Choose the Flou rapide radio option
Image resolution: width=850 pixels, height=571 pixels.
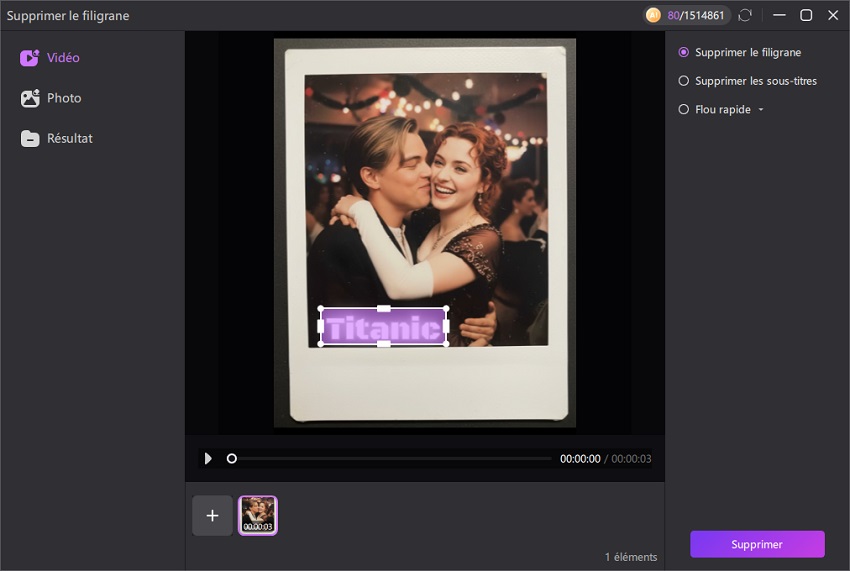[684, 110]
